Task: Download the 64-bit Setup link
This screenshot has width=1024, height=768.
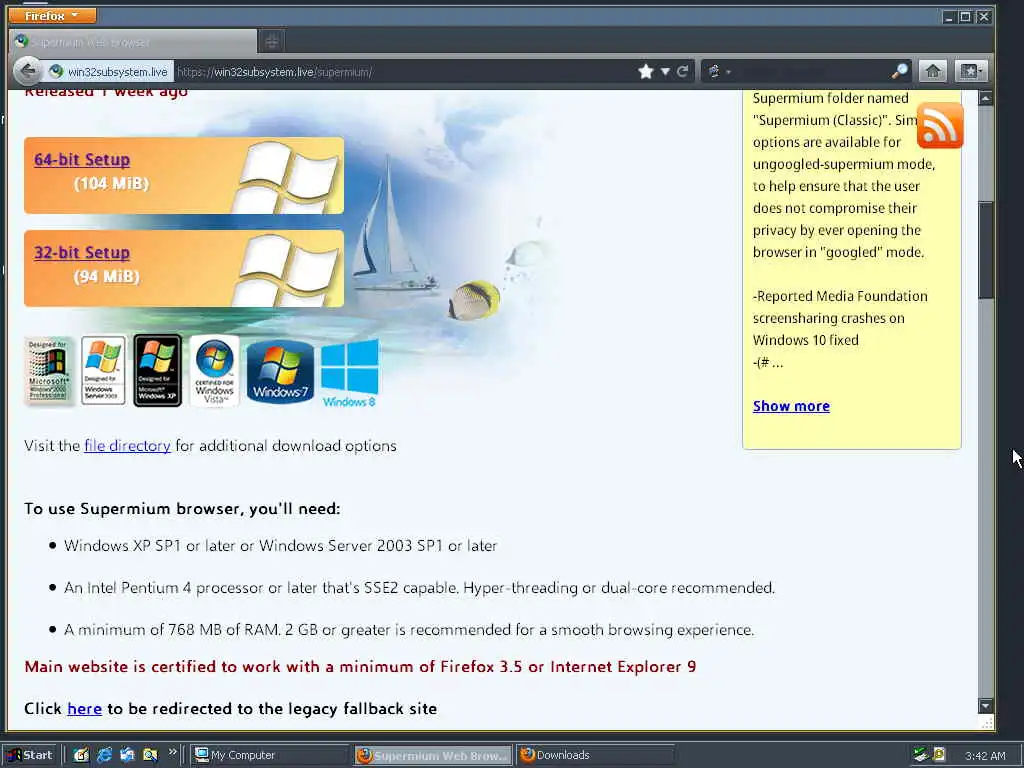Action: point(82,159)
